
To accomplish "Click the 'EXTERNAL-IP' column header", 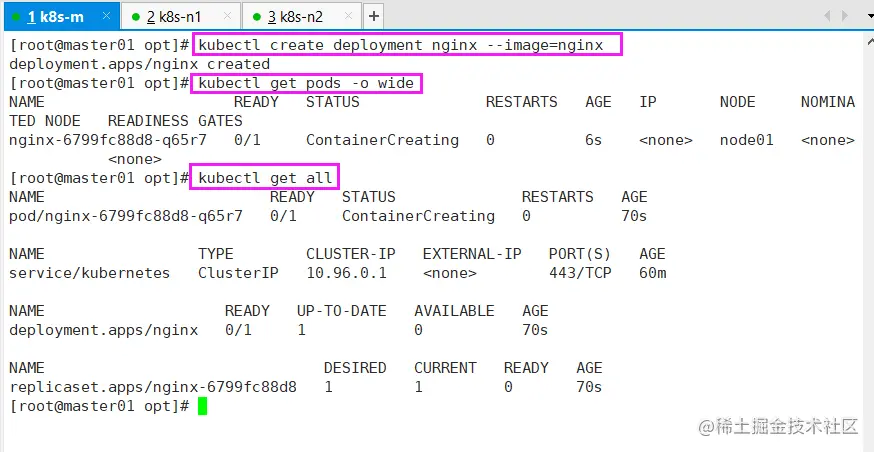I will click(x=472, y=254).
